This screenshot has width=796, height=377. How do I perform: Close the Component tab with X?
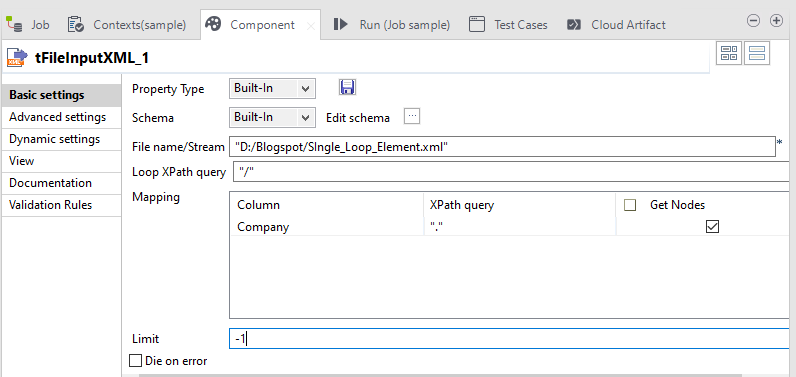(311, 26)
